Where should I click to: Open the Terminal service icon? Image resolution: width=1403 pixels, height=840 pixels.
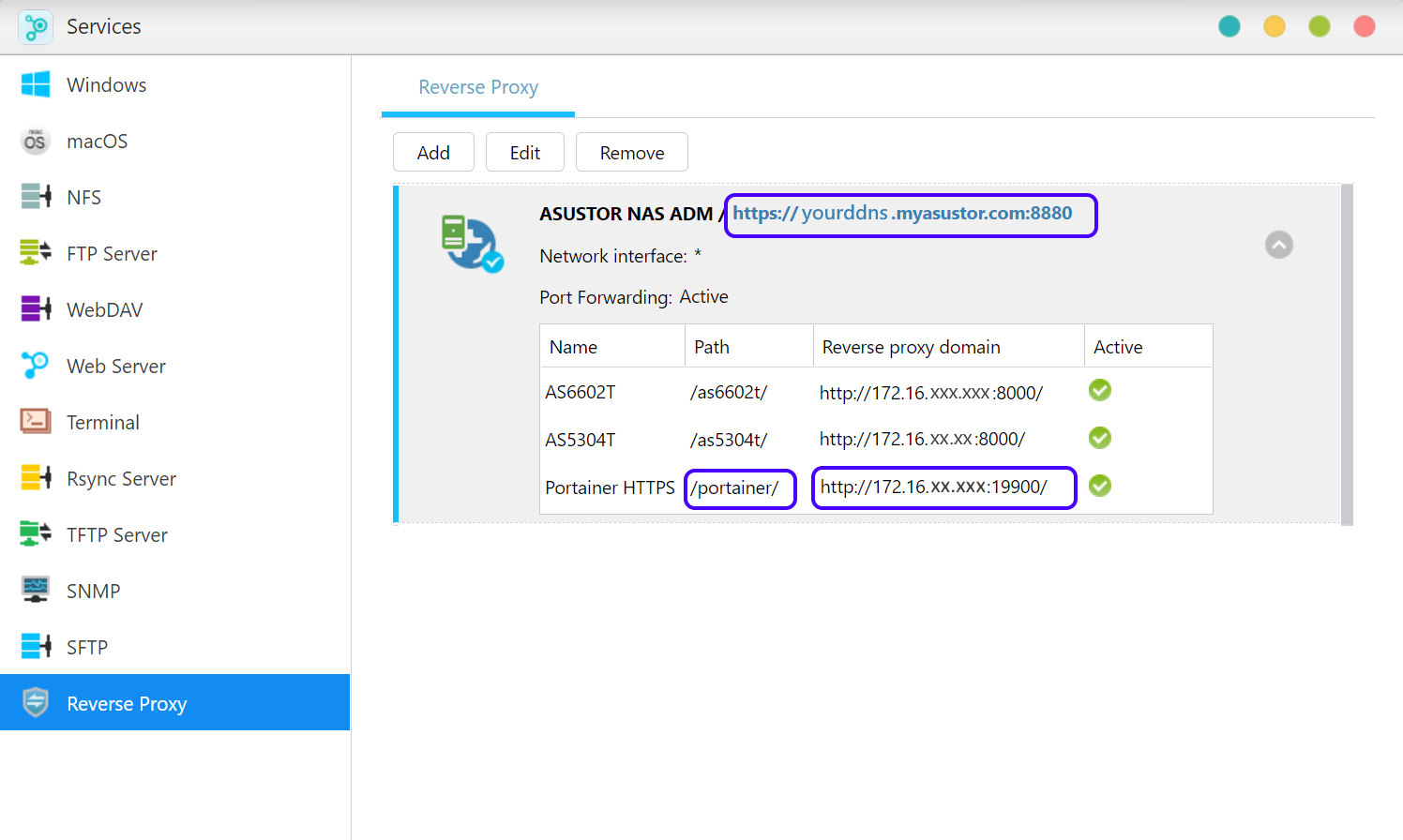[x=36, y=422]
